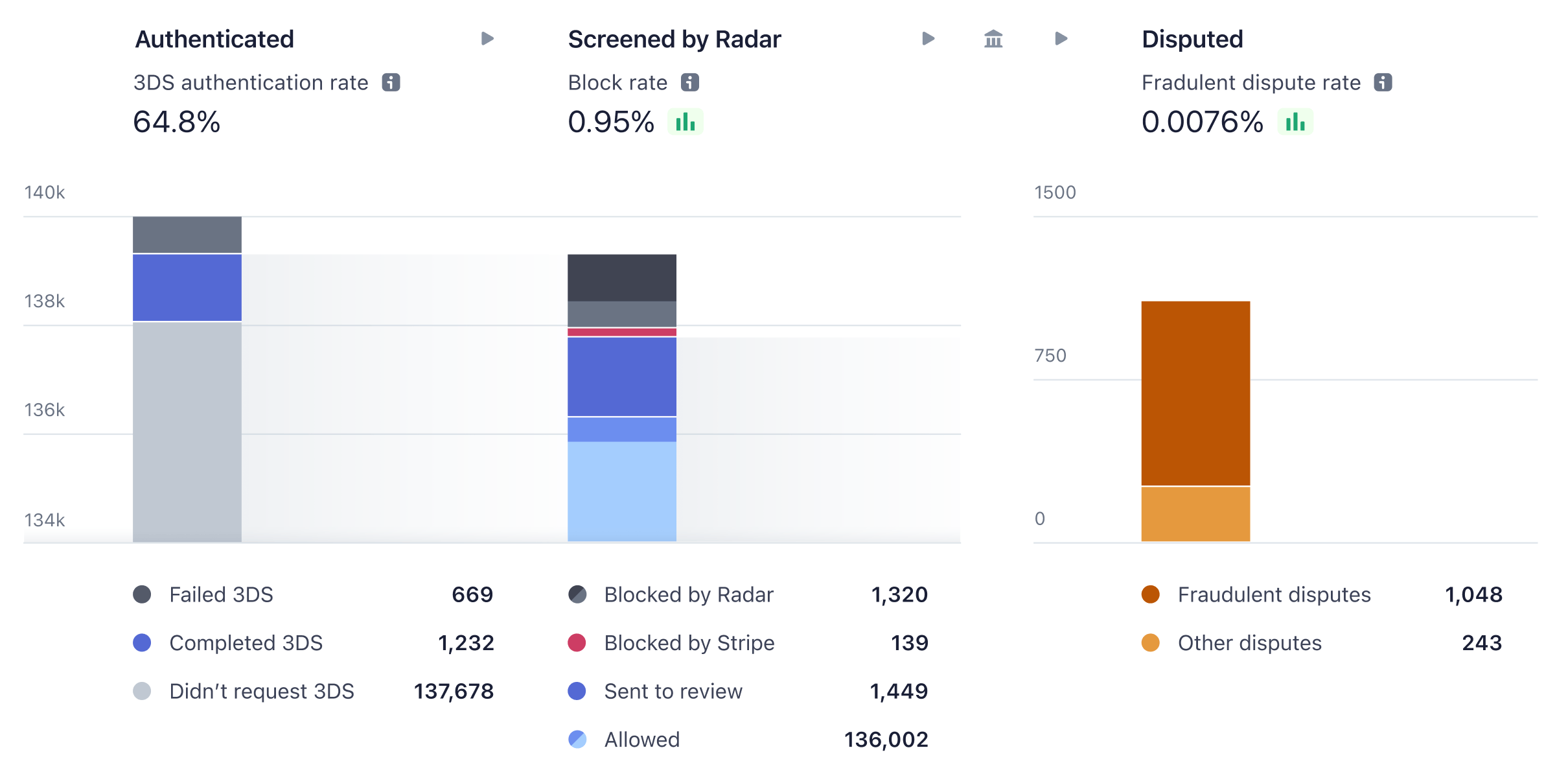Click info icon beside Block rate
Image resolution: width=1568 pixels, height=761 pixels.
[690, 82]
